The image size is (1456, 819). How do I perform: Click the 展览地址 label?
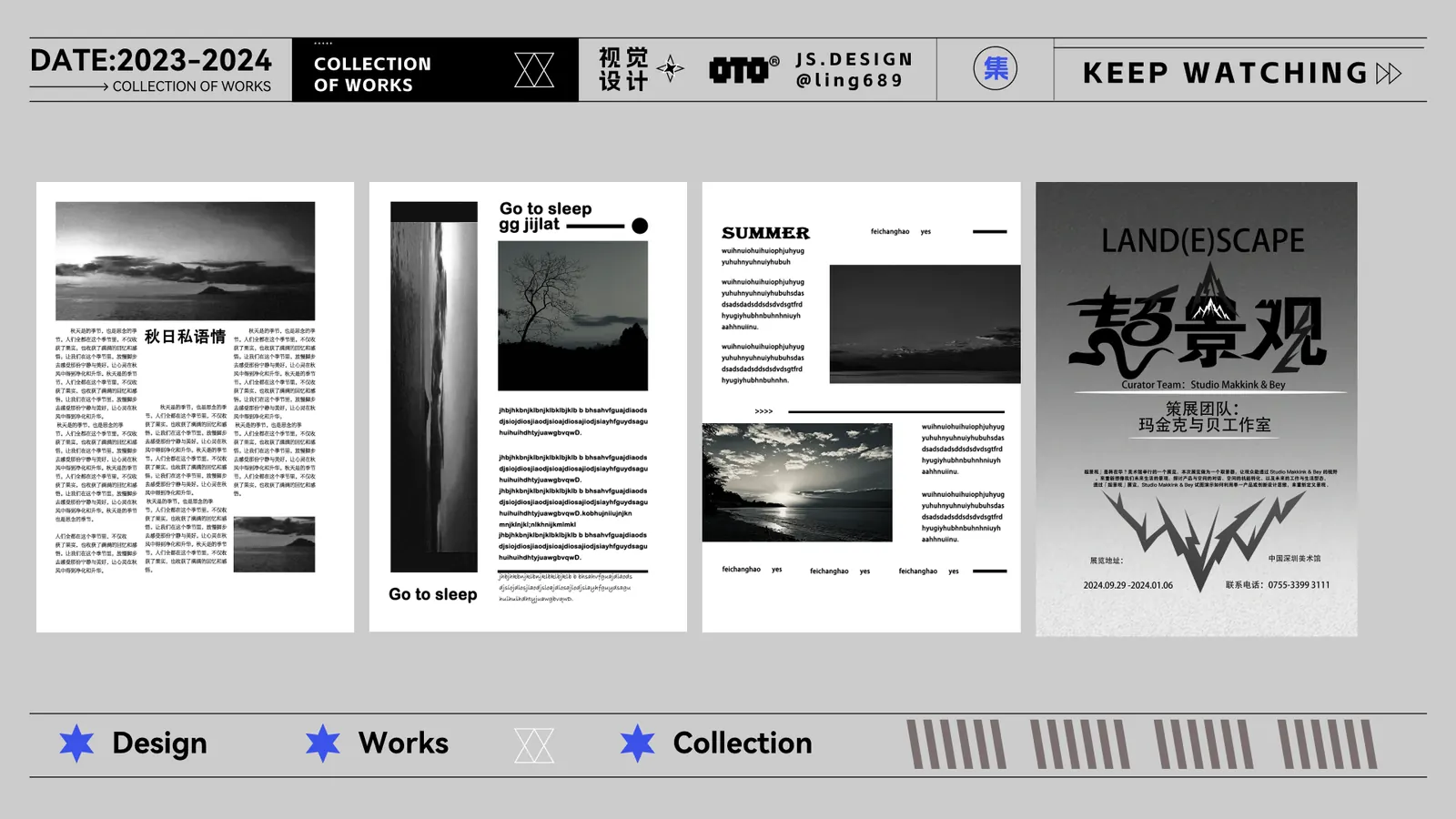click(1106, 561)
